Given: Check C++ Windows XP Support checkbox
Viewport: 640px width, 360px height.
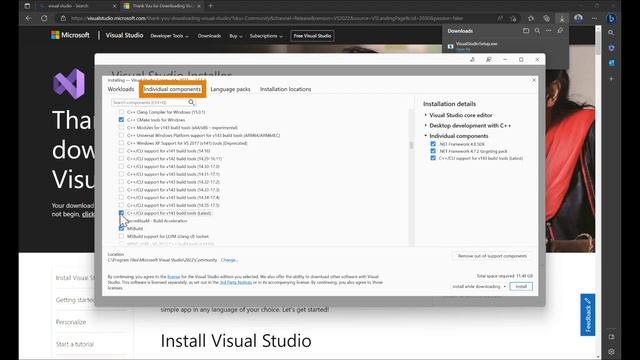Looking at the screenshot, I should click(x=121, y=143).
